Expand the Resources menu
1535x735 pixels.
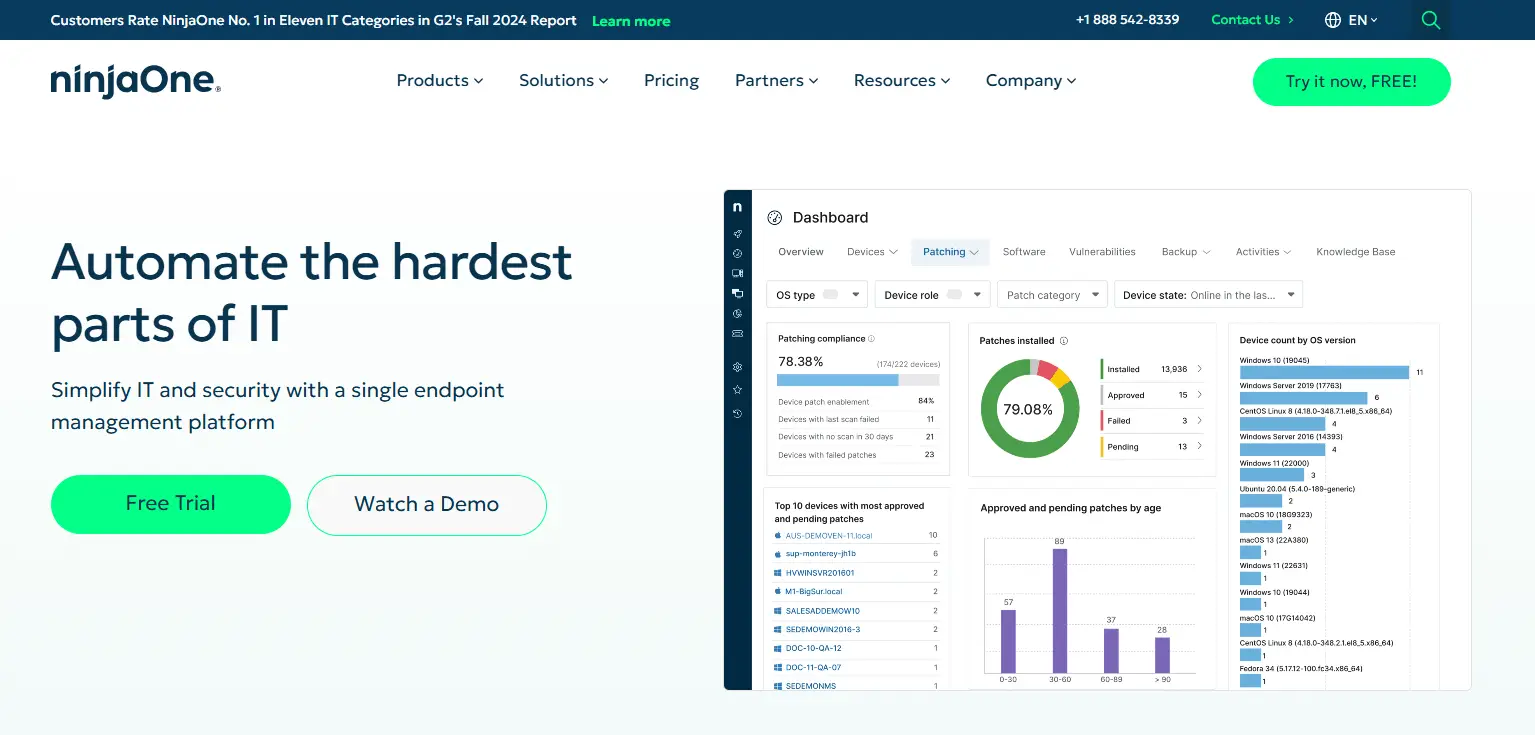902,81
